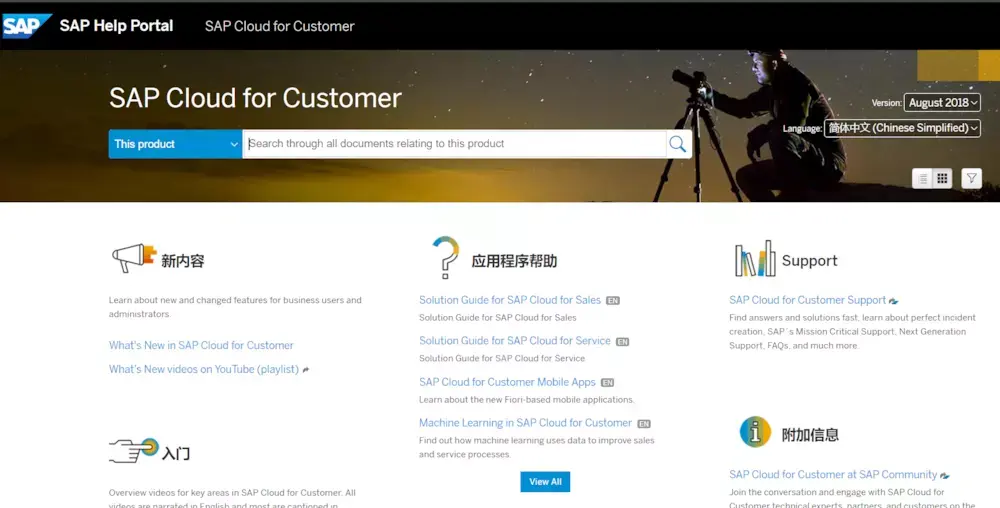Go to SAP Help Portal home
This screenshot has width=1000, height=508.
click(x=116, y=26)
